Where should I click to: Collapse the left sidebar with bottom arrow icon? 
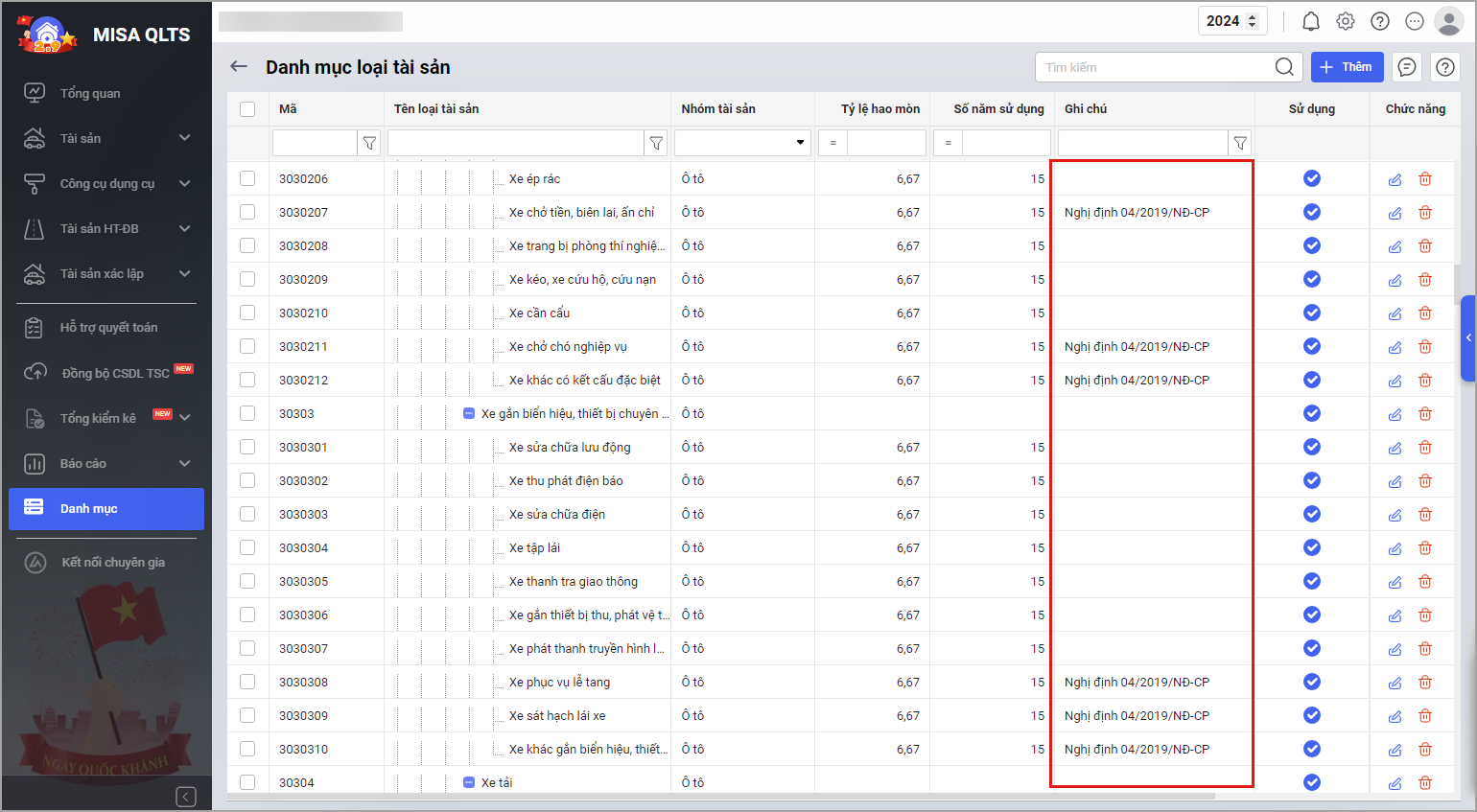(186, 797)
